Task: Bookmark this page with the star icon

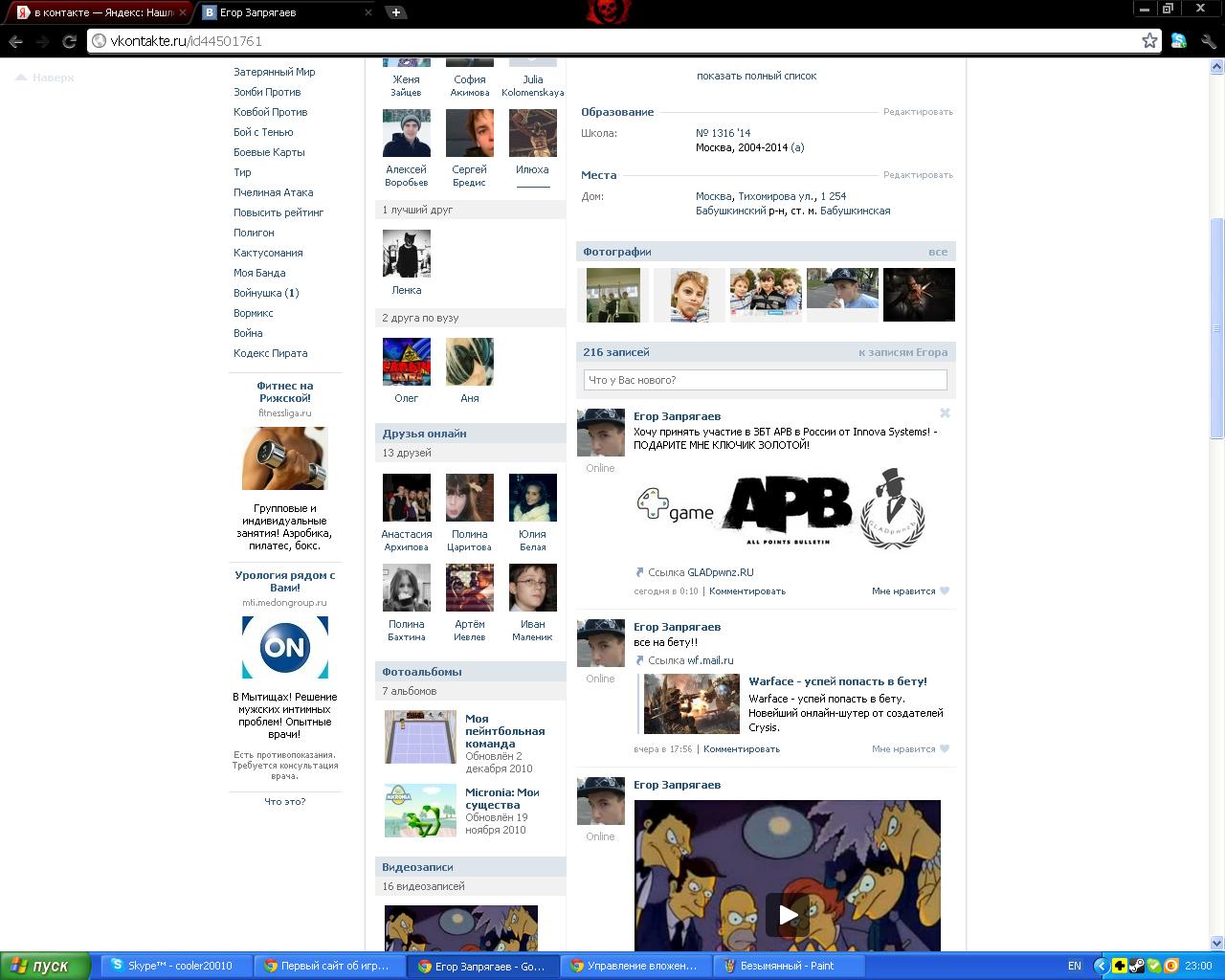Action: coord(1149,40)
